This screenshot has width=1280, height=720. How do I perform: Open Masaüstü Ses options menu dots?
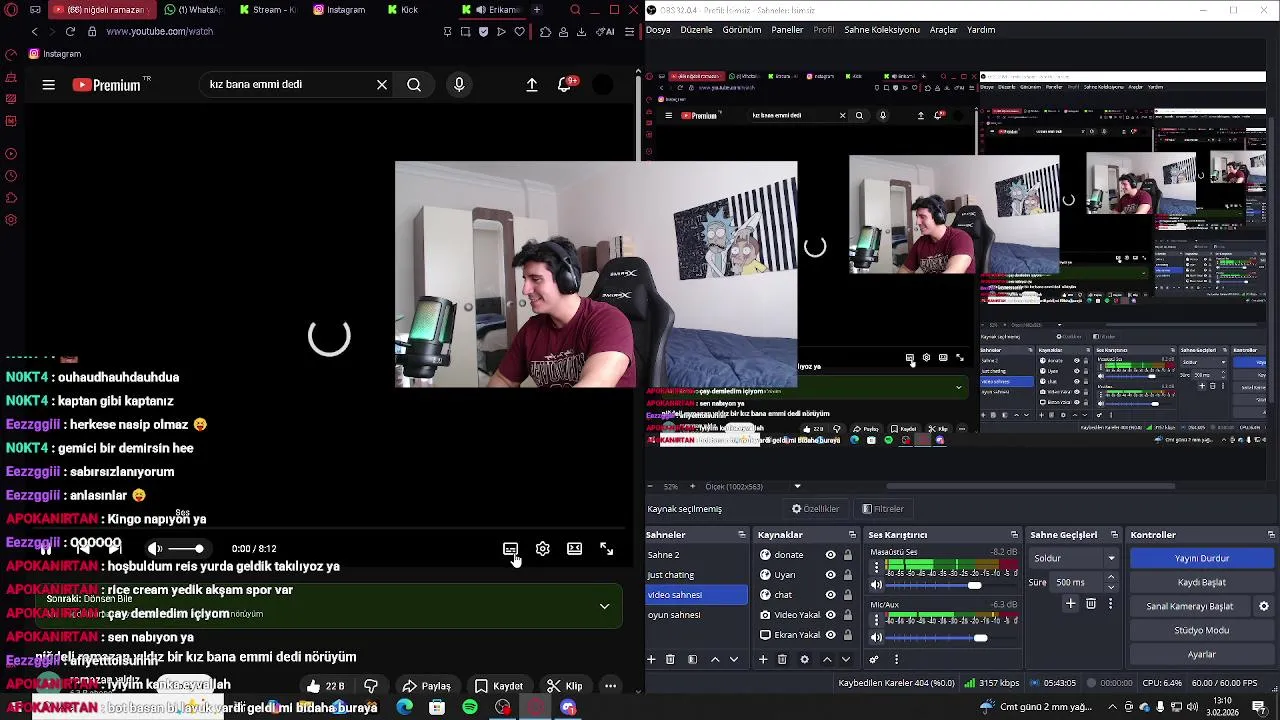tap(877, 567)
